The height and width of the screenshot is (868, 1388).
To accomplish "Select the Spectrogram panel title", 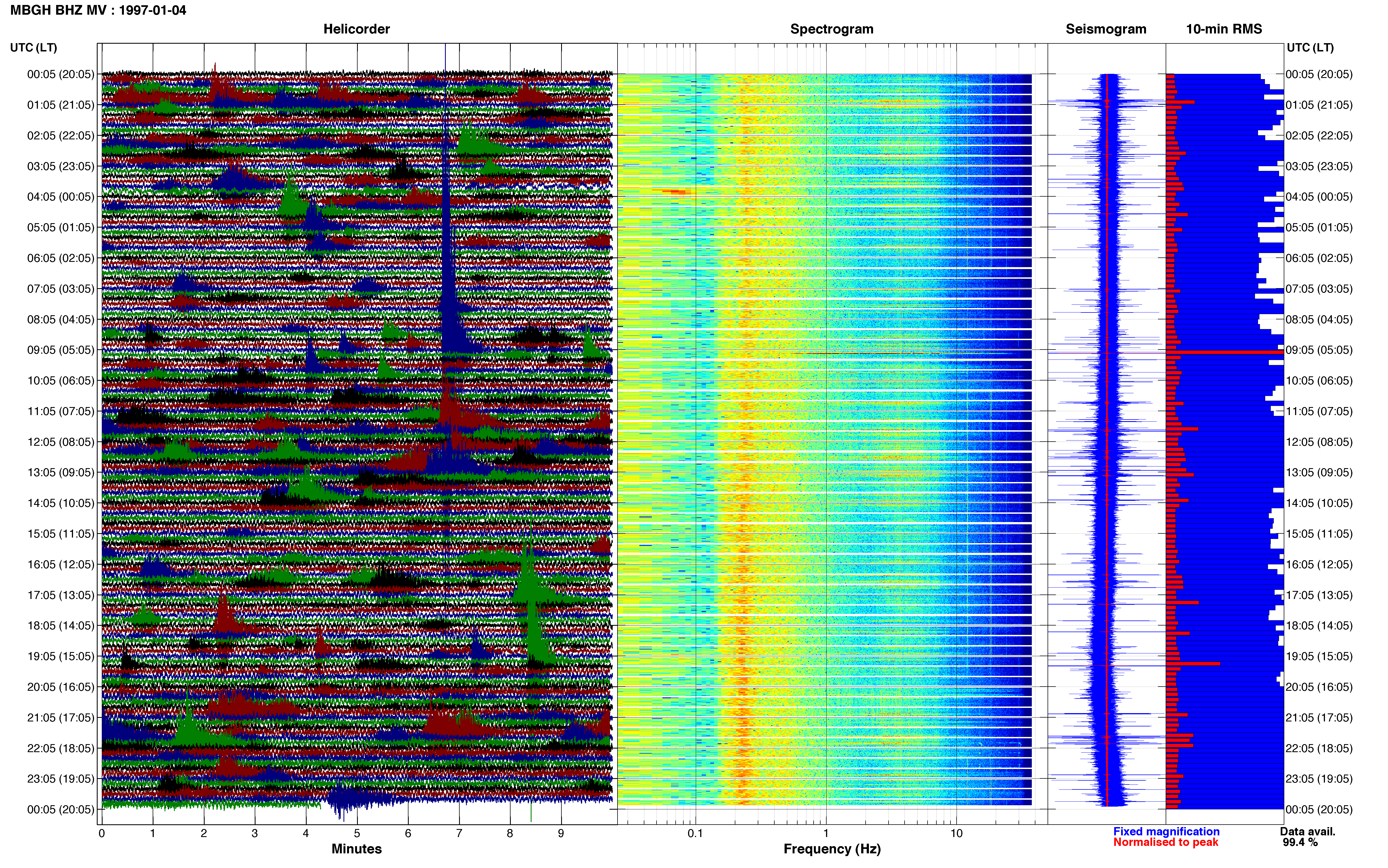I will point(832,29).
